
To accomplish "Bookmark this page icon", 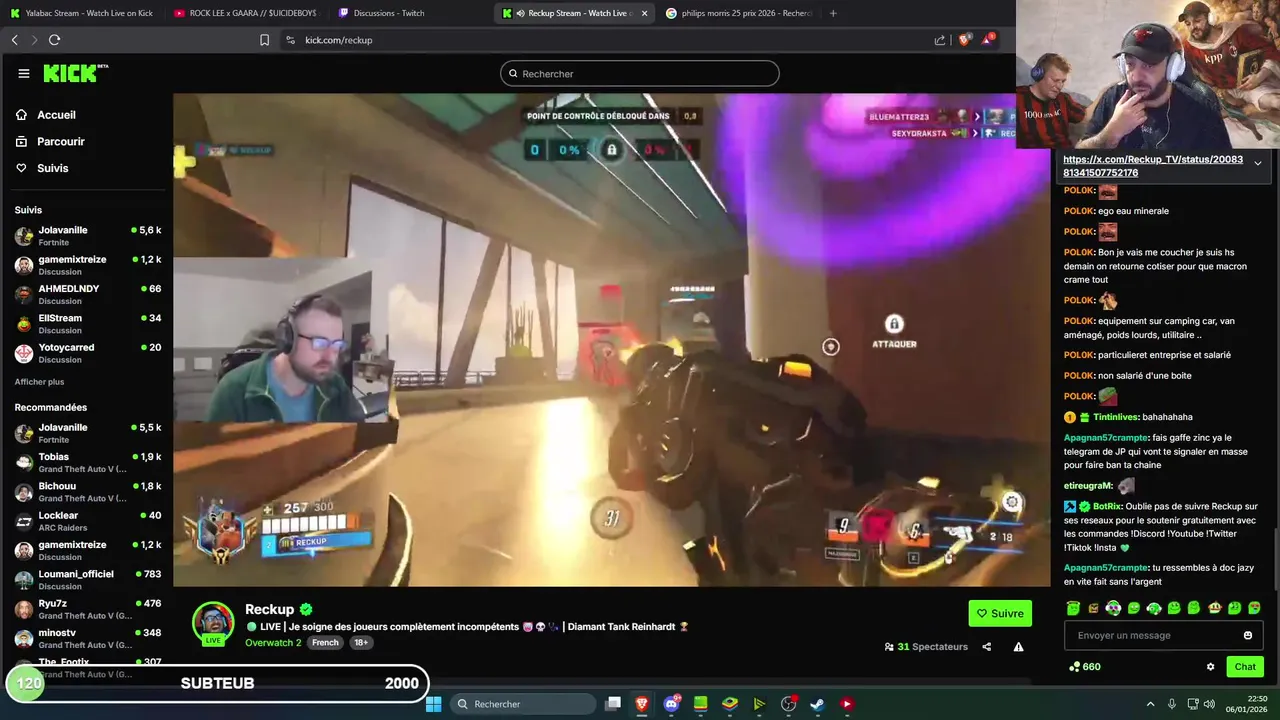I will 264,40.
